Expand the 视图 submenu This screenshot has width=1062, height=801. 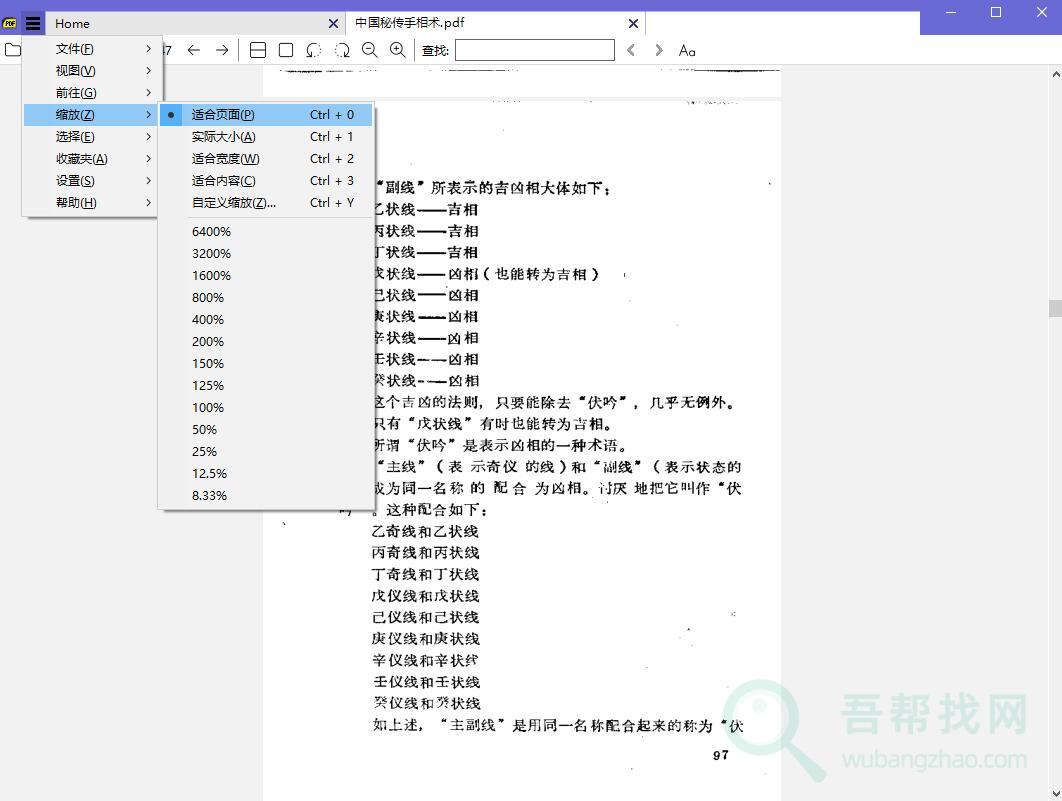(90, 70)
